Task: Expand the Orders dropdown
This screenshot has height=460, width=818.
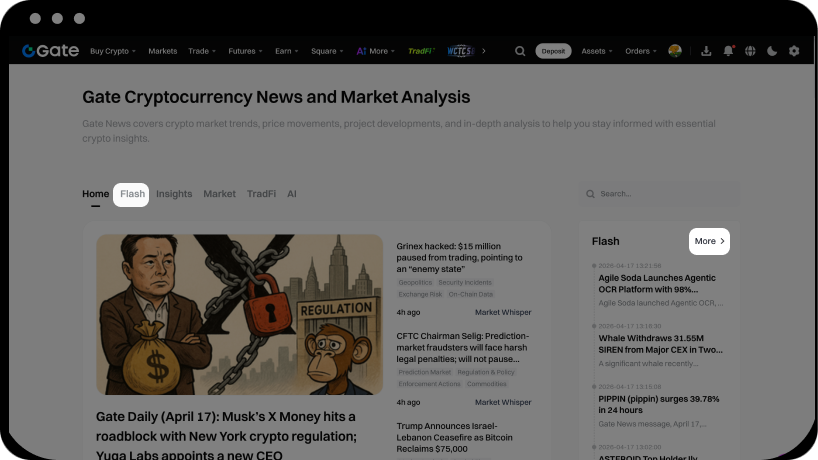Action: point(641,51)
